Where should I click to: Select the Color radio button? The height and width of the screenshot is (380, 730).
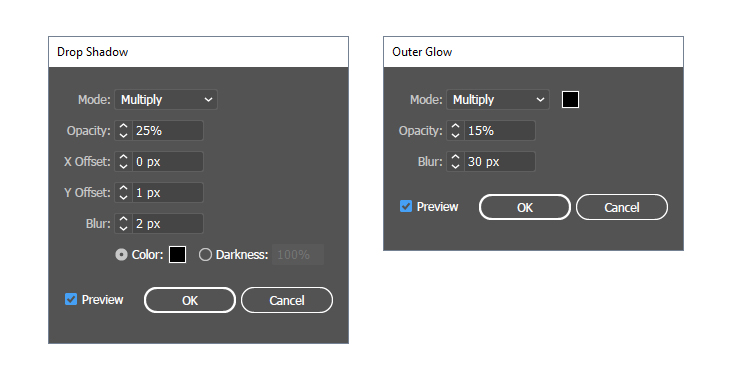(122, 255)
